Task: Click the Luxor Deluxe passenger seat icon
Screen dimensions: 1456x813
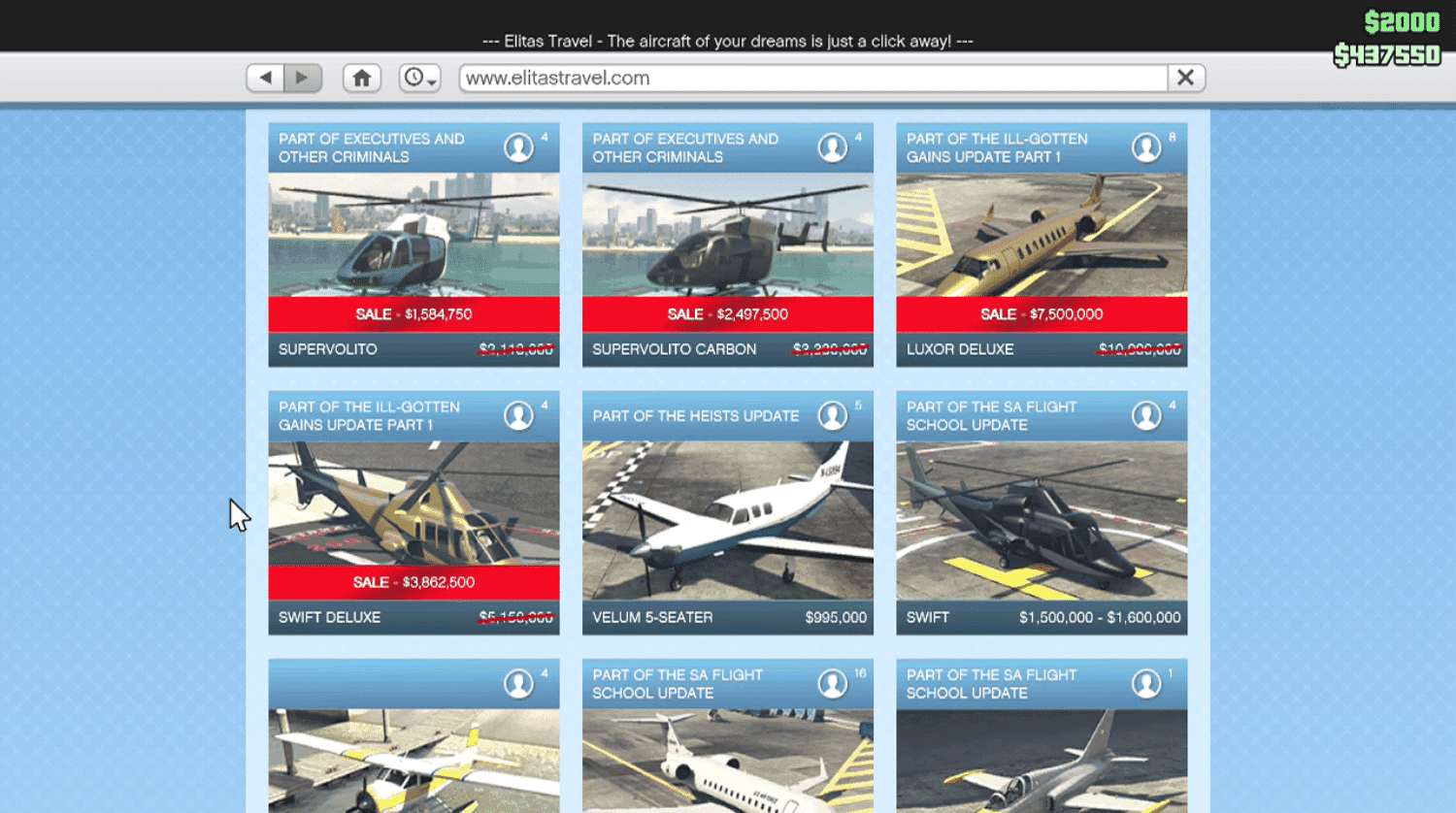Action: coord(1145,147)
